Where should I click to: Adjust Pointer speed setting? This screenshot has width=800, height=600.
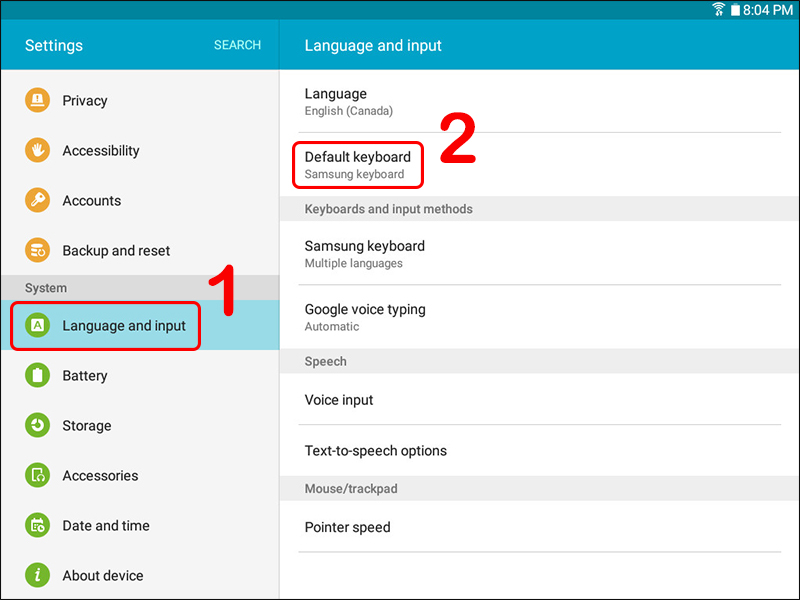tap(540, 527)
